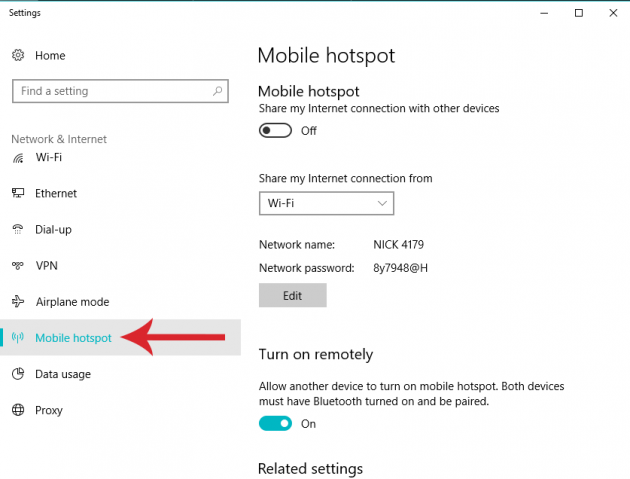
Task: Click the VPN icon in sidebar
Action: (x=18, y=266)
